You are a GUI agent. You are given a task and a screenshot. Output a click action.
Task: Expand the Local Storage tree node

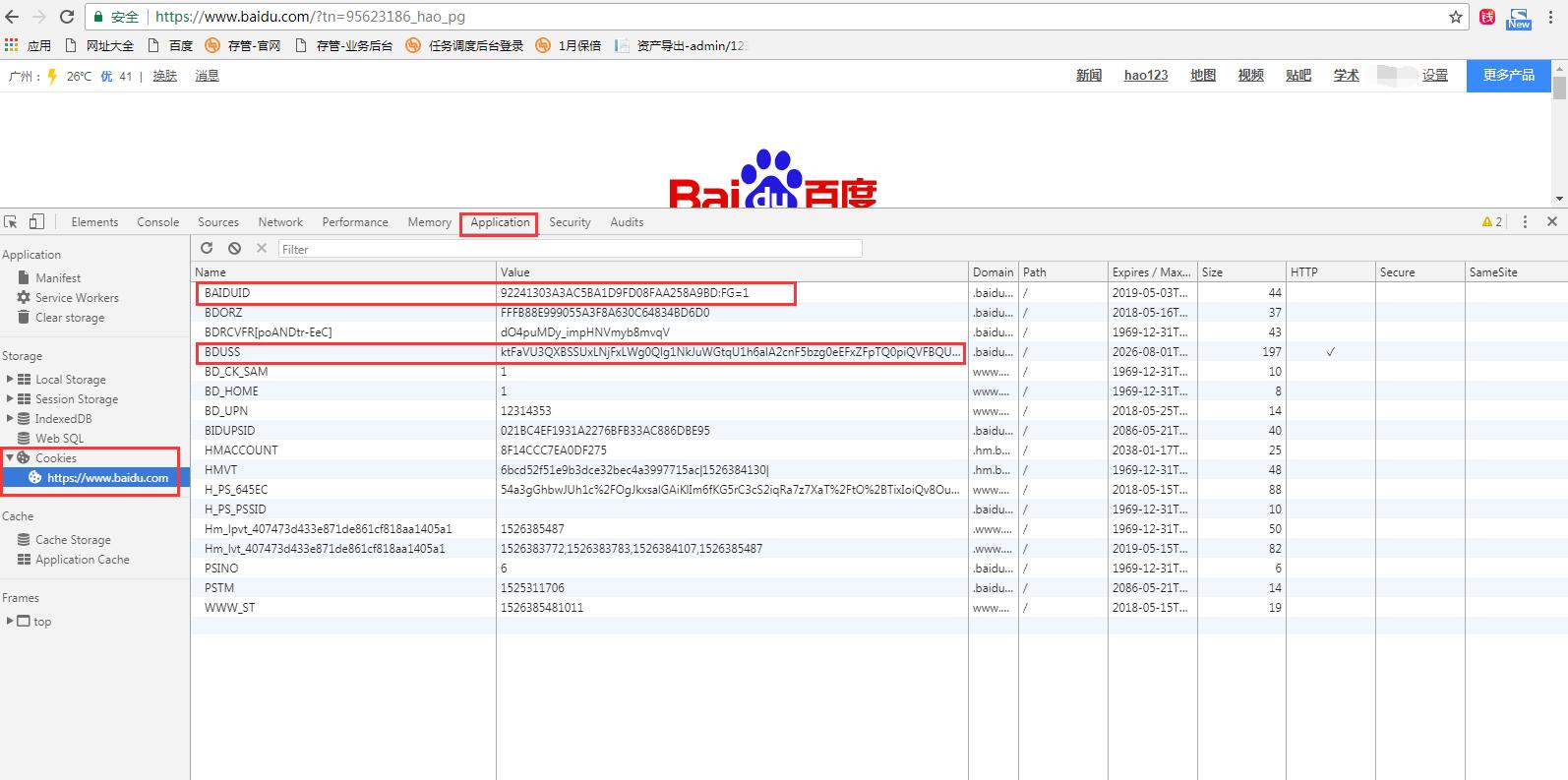[x=10, y=379]
